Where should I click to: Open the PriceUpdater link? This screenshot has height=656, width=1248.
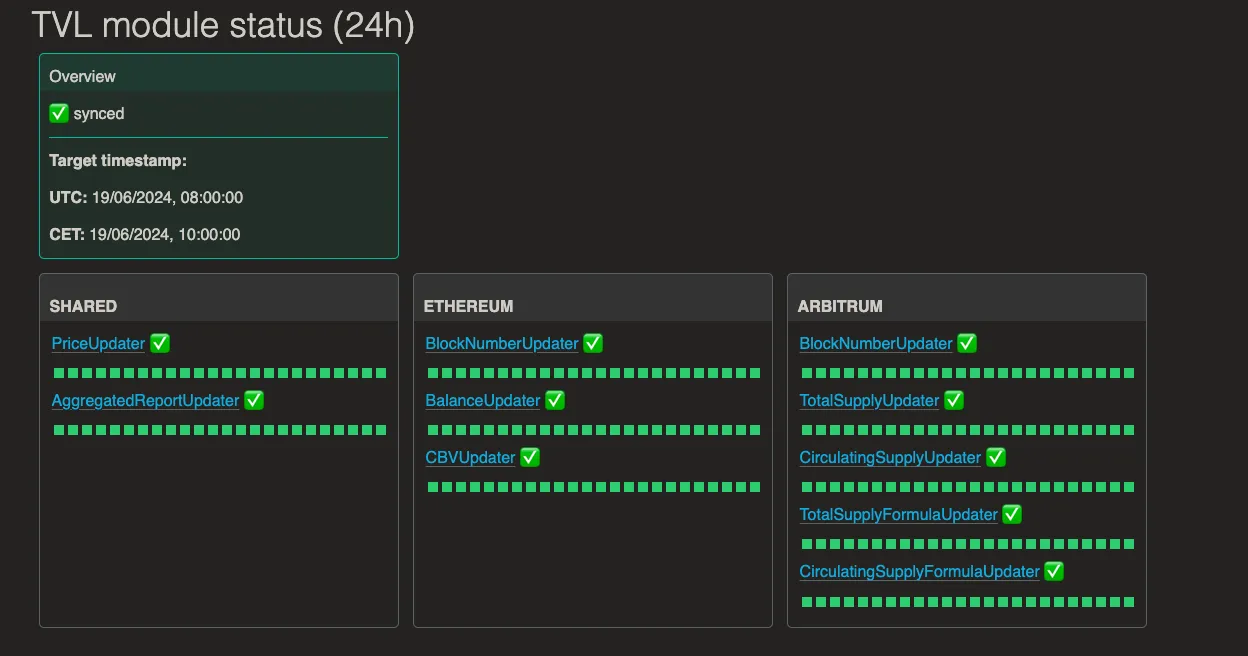(x=98, y=343)
